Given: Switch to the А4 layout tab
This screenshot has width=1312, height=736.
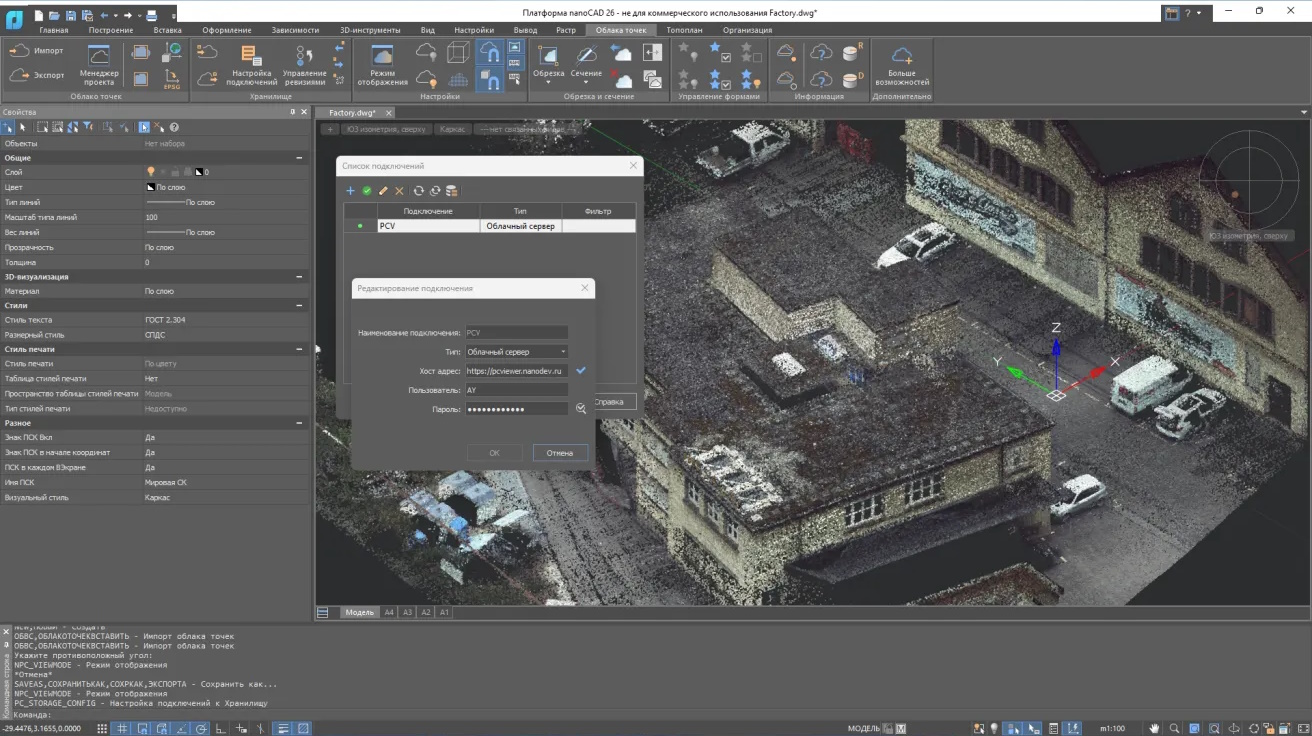Looking at the screenshot, I should pyautogui.click(x=389, y=612).
